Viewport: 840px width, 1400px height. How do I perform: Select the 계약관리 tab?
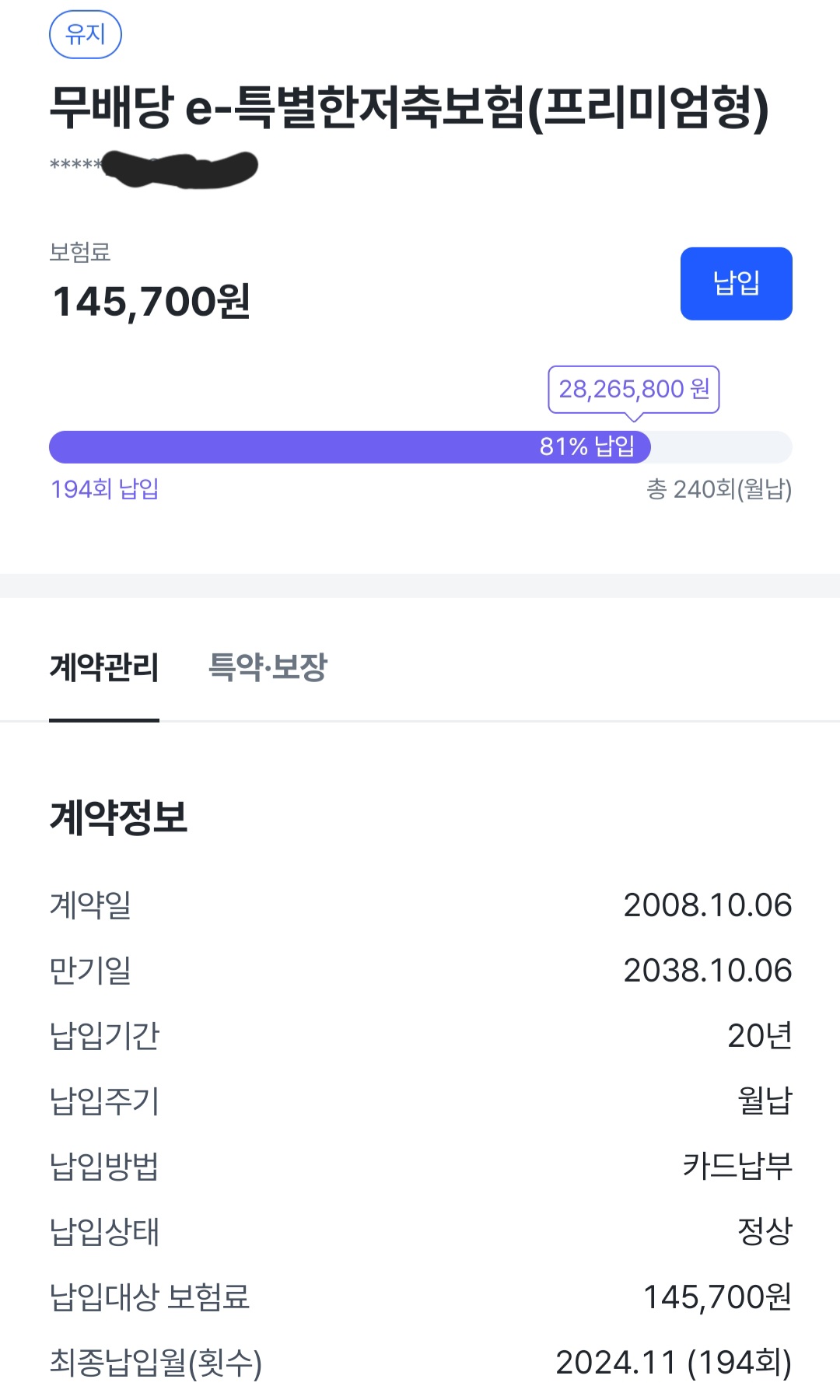(104, 667)
